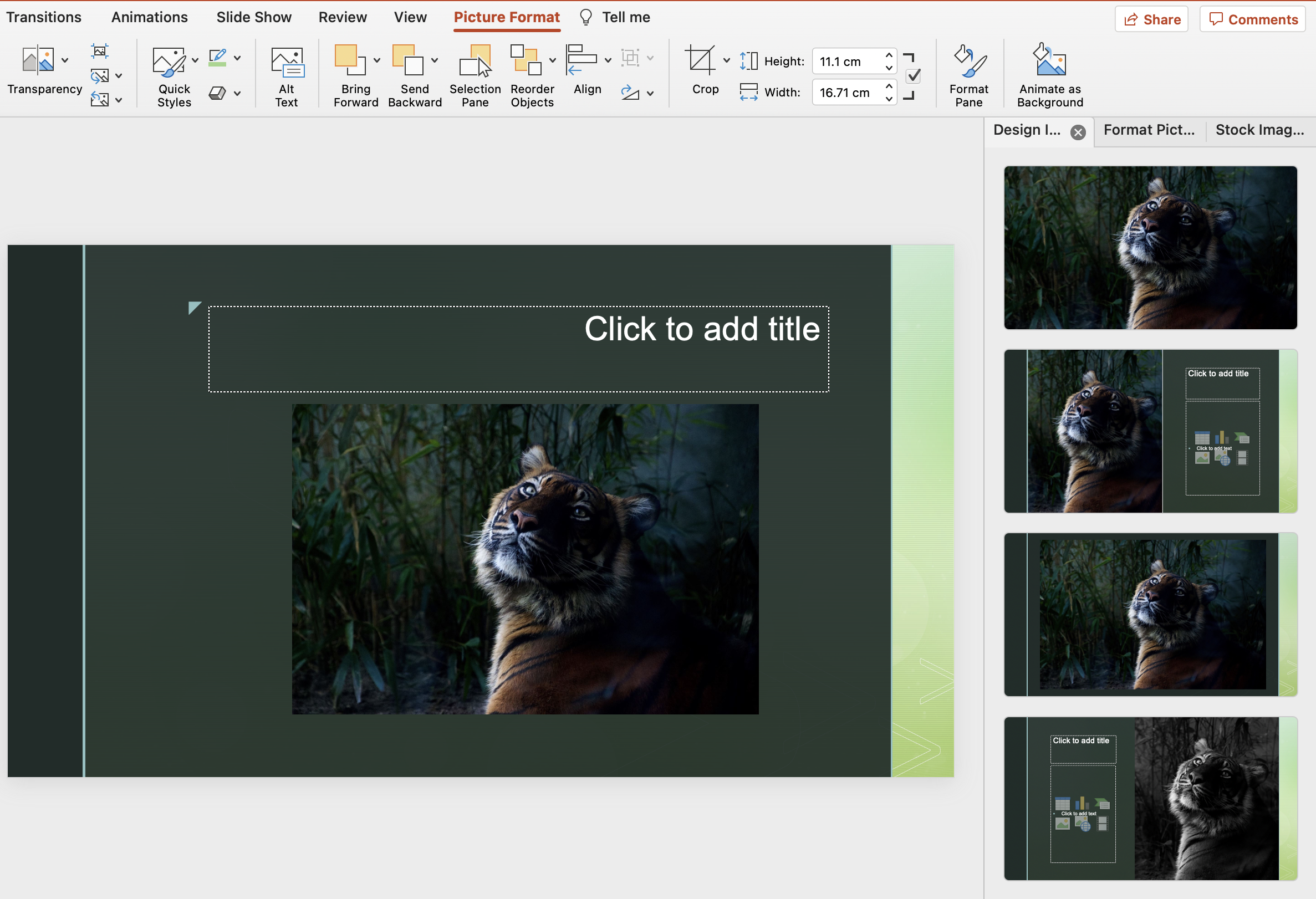Click the Picture Effects icon

(x=218, y=93)
